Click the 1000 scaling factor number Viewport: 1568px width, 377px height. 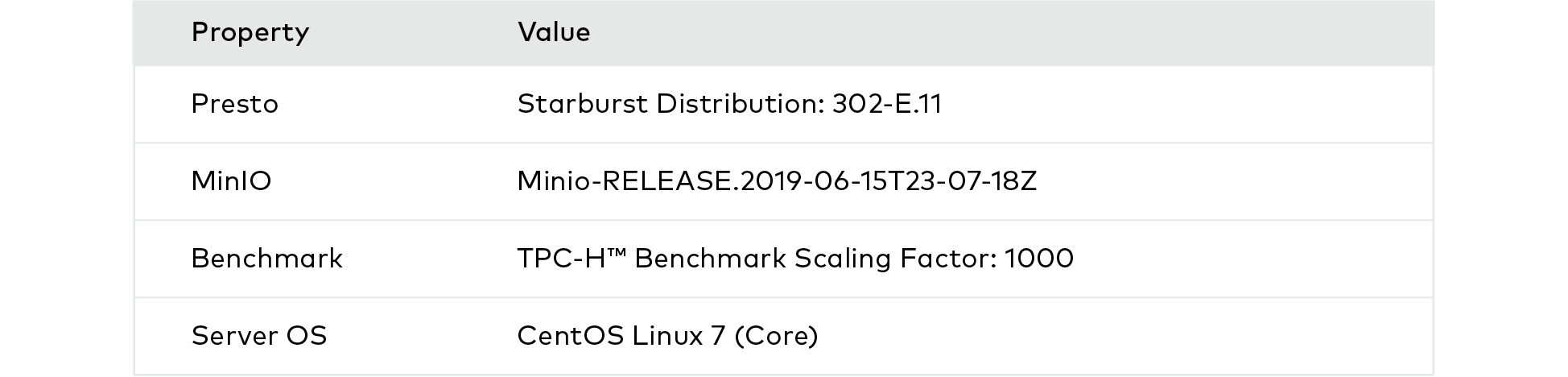pyautogui.click(x=1038, y=259)
